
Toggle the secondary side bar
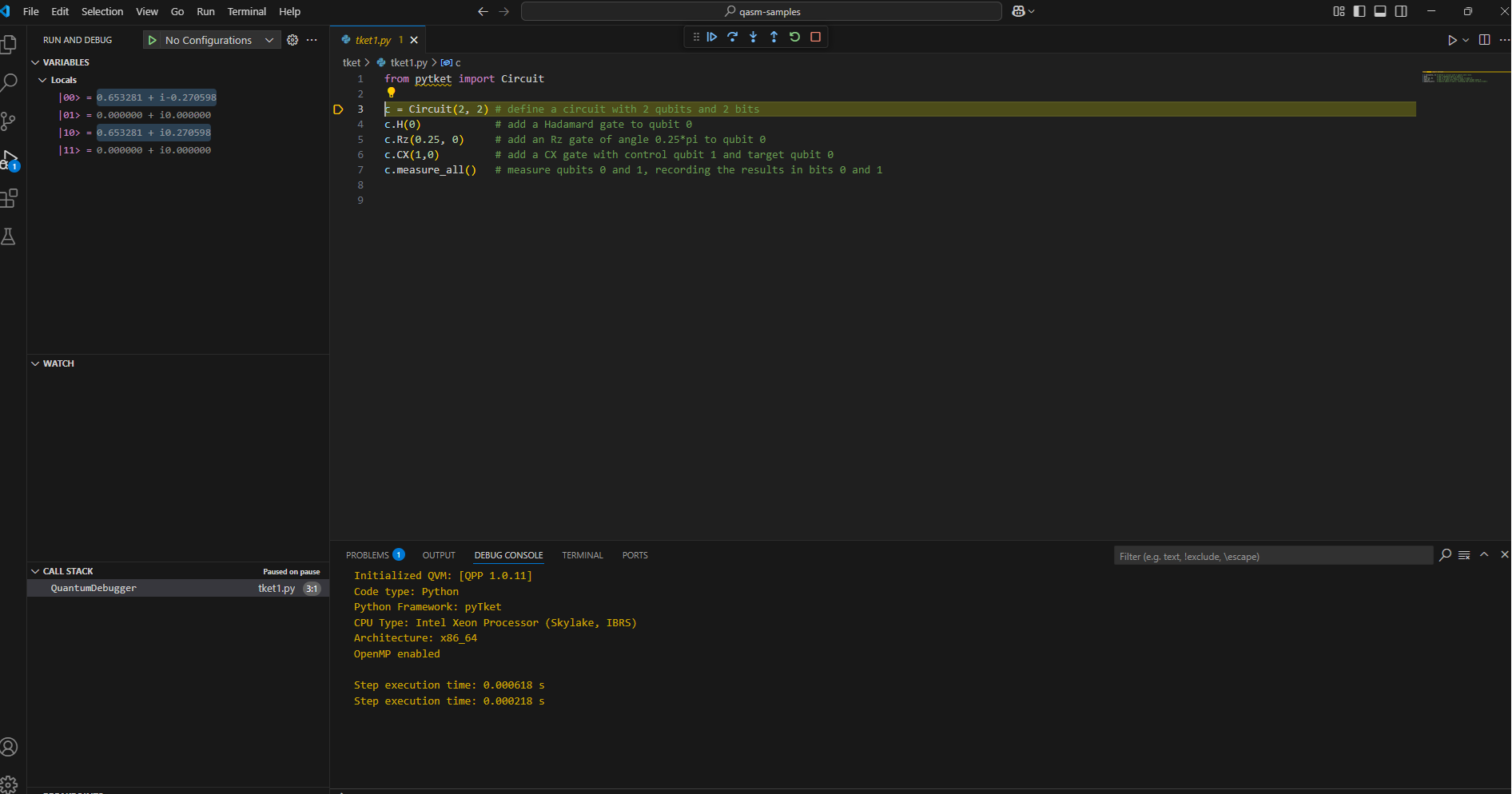tap(1402, 11)
